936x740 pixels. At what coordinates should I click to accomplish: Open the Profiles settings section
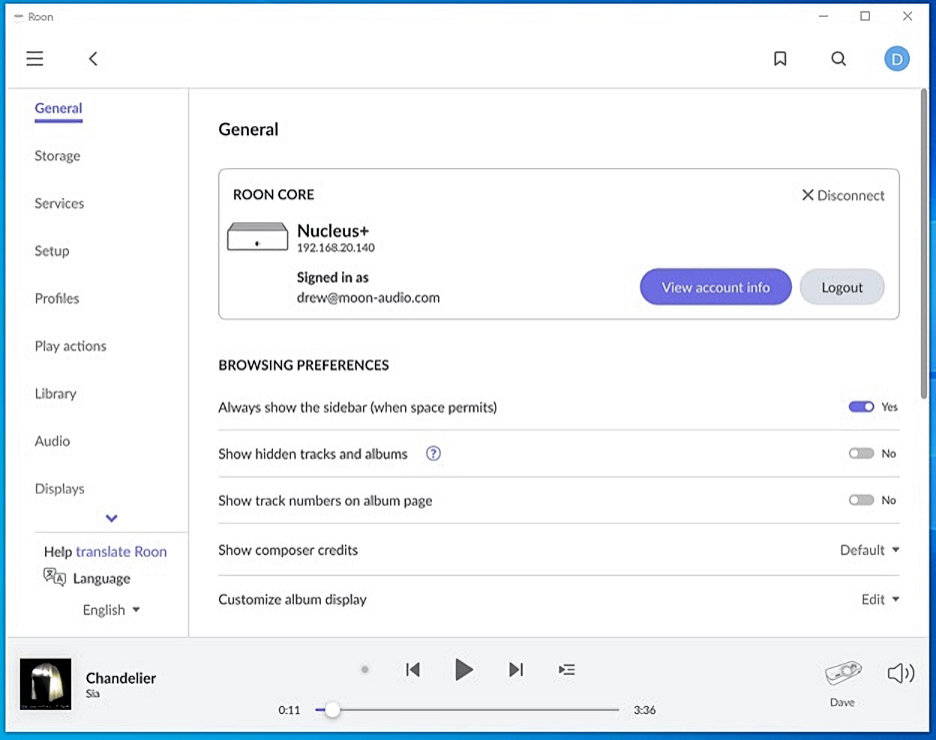(x=57, y=298)
